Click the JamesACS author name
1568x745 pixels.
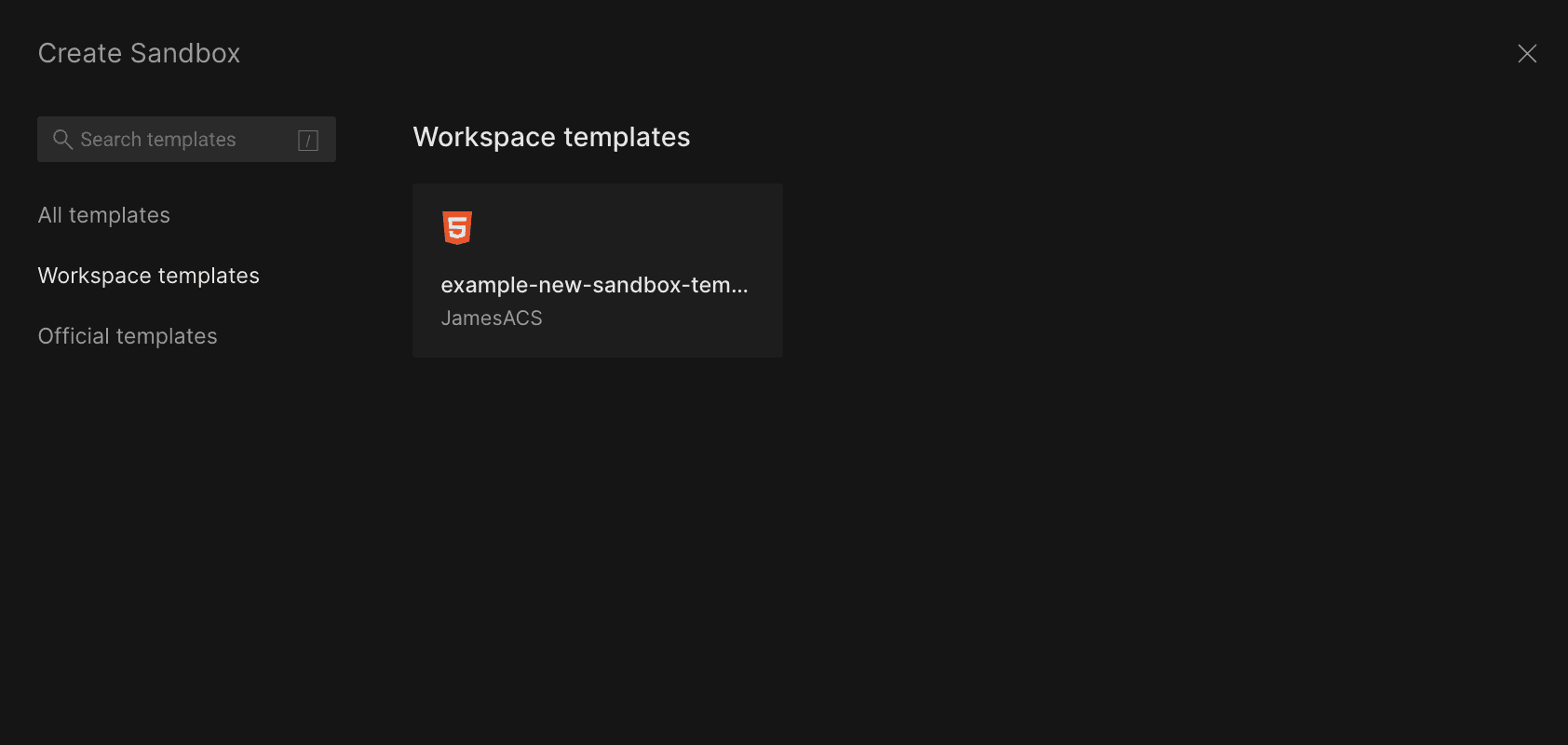click(492, 318)
